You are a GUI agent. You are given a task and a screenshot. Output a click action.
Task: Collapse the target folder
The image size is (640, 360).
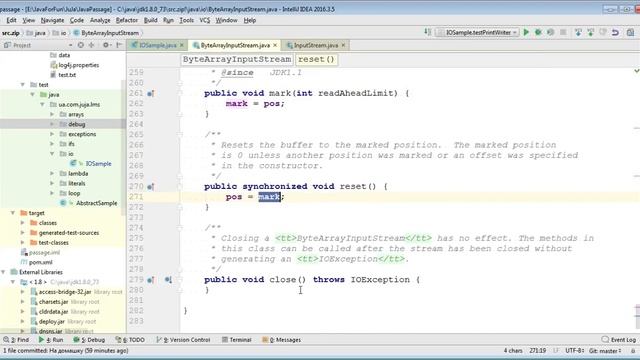(13, 213)
